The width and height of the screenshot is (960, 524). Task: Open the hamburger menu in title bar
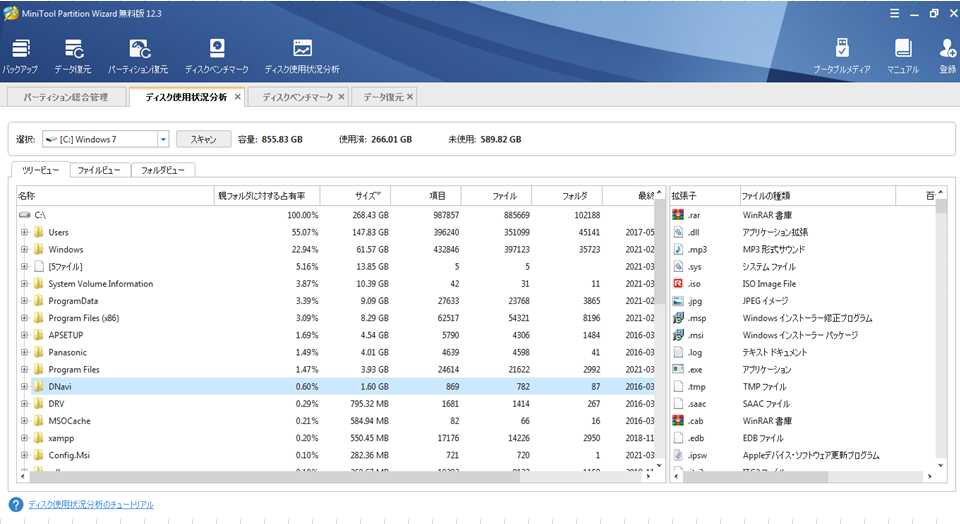(x=894, y=13)
